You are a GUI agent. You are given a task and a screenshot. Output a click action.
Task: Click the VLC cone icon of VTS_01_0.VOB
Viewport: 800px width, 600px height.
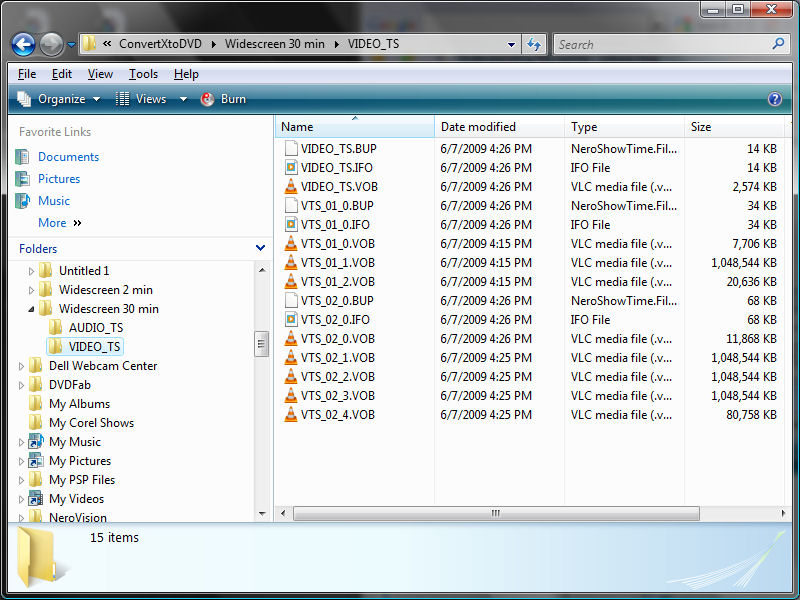(x=291, y=243)
